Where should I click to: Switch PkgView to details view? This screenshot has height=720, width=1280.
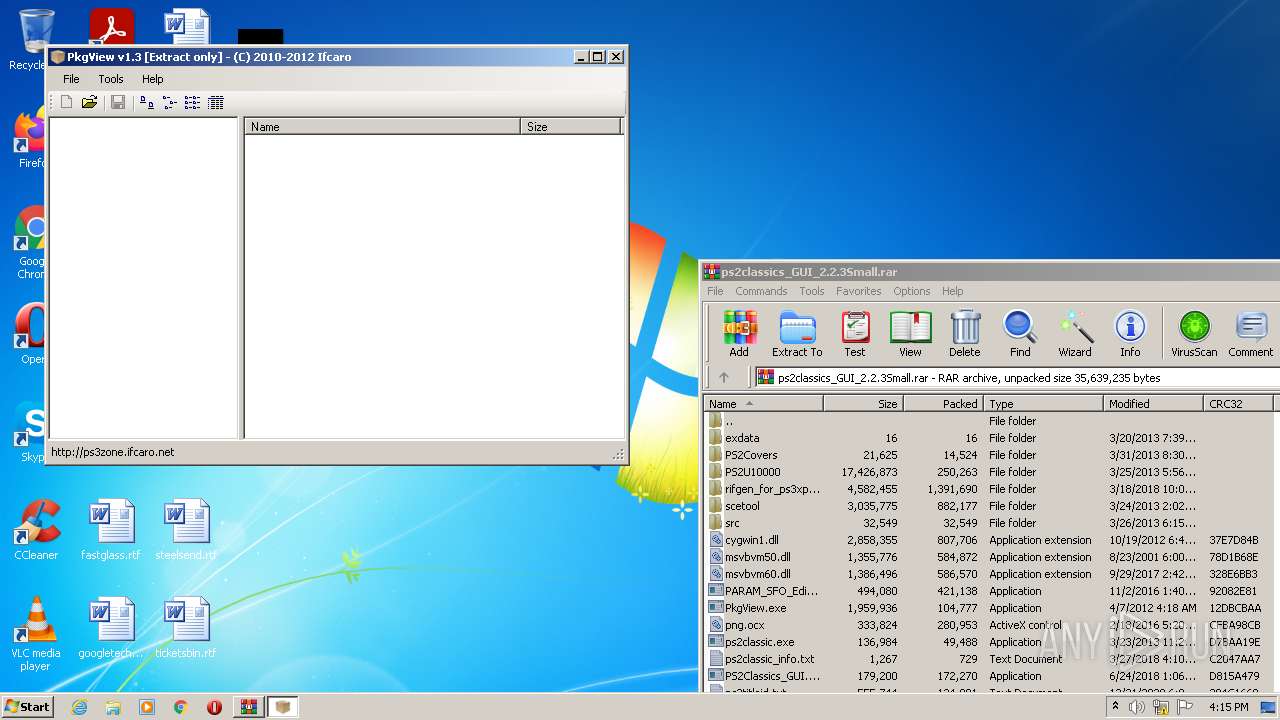[x=216, y=102]
